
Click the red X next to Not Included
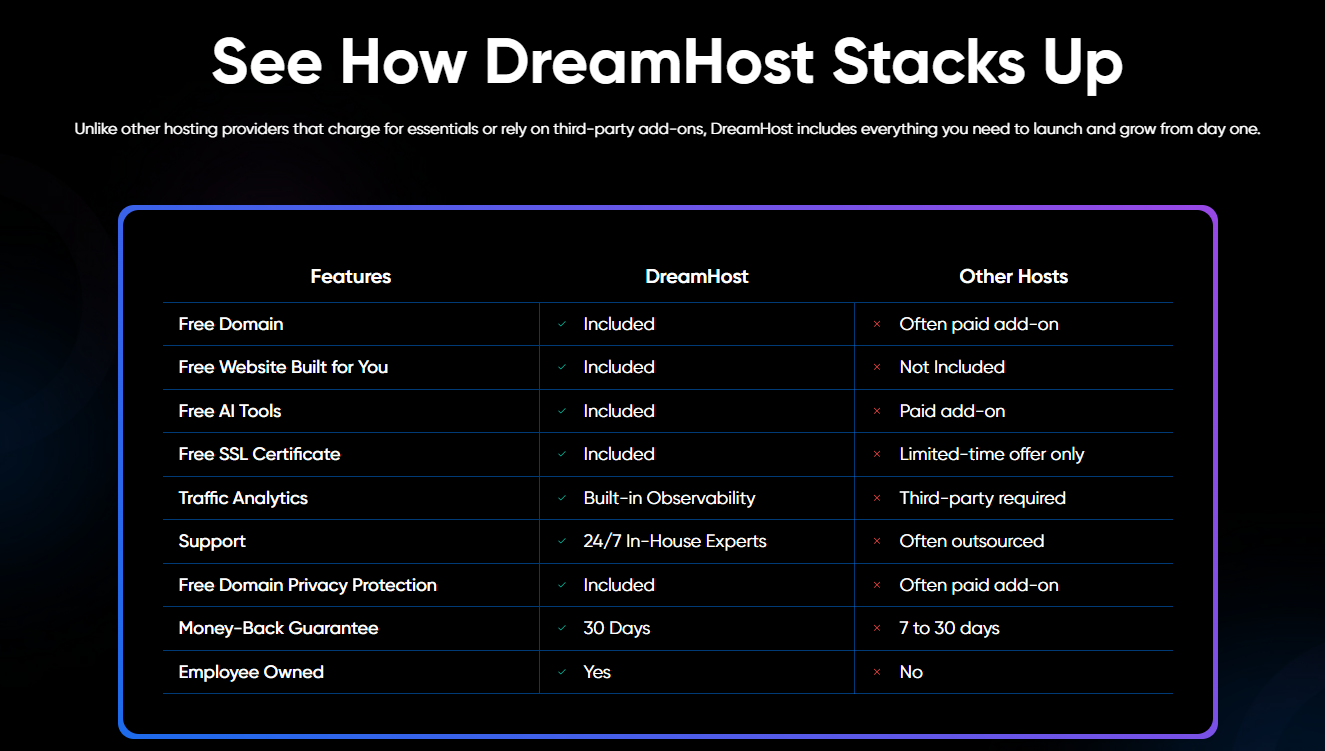(877, 367)
